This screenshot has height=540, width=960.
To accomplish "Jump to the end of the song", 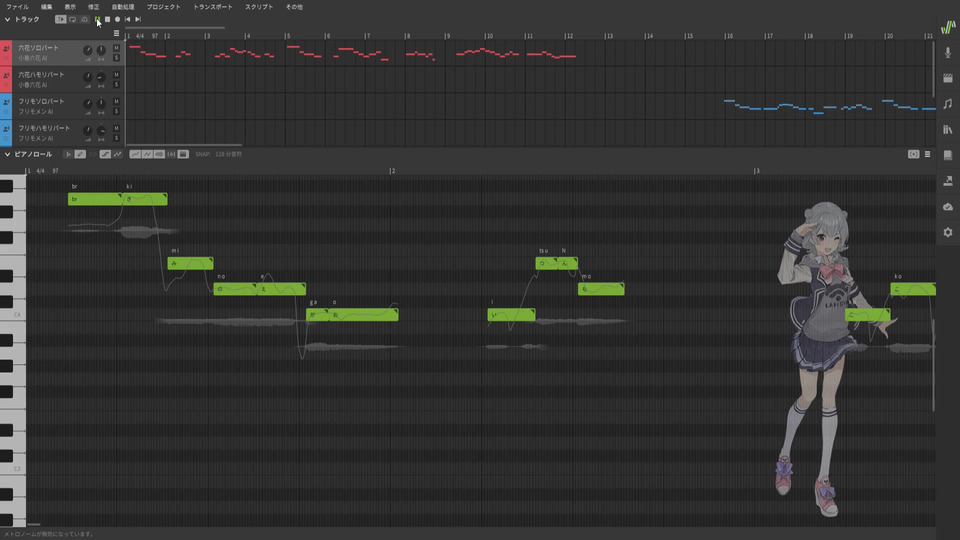I will (138, 20).
